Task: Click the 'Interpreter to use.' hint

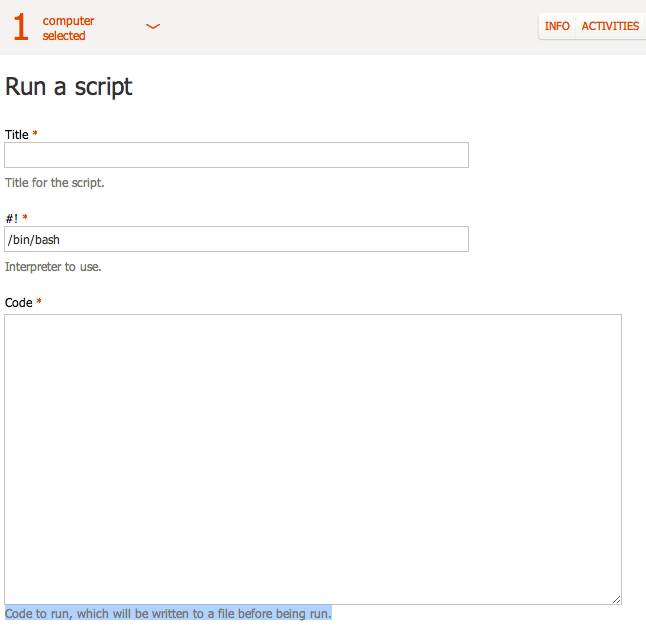Action: [53, 267]
